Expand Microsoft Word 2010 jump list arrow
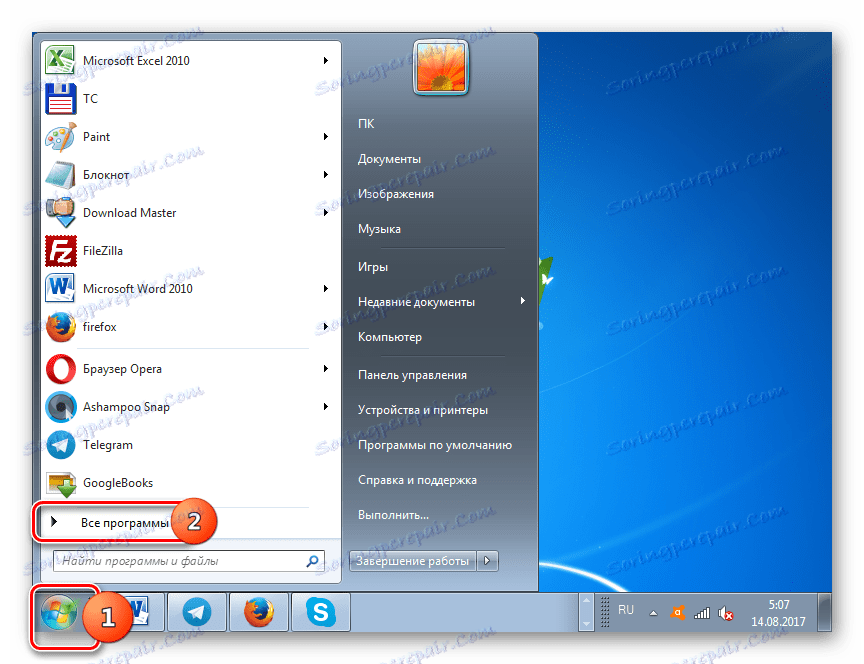The height and width of the screenshot is (664, 864). pos(326,289)
